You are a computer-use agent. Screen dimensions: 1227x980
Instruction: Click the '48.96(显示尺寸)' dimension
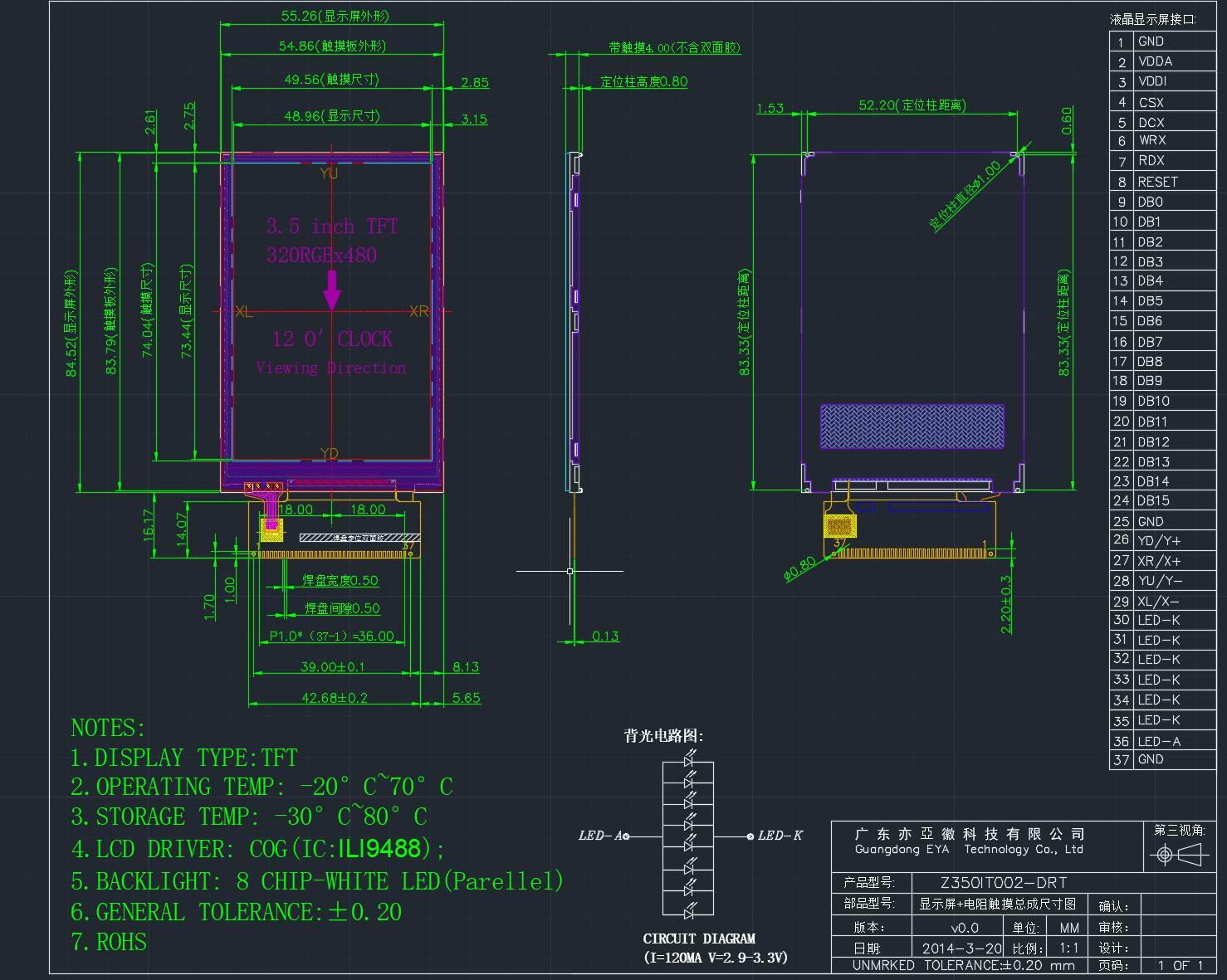pos(331,115)
